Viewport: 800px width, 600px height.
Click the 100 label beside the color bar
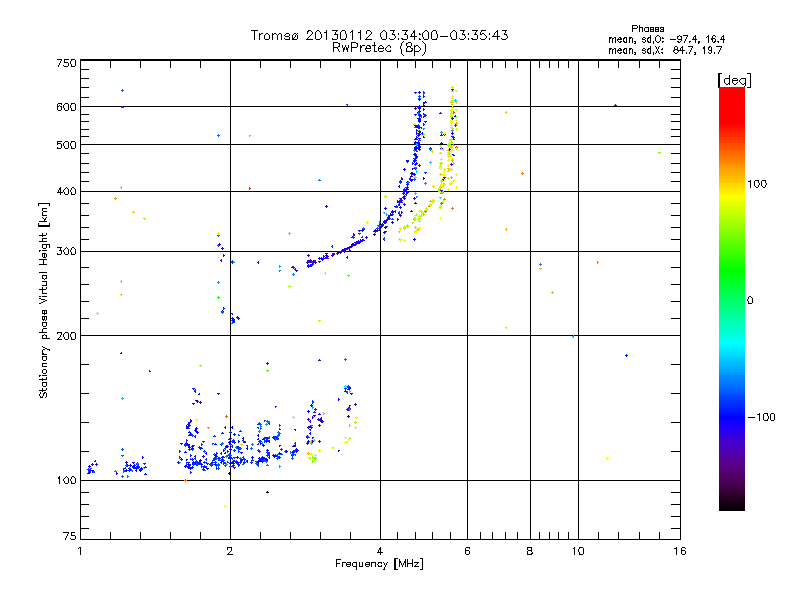(x=757, y=184)
